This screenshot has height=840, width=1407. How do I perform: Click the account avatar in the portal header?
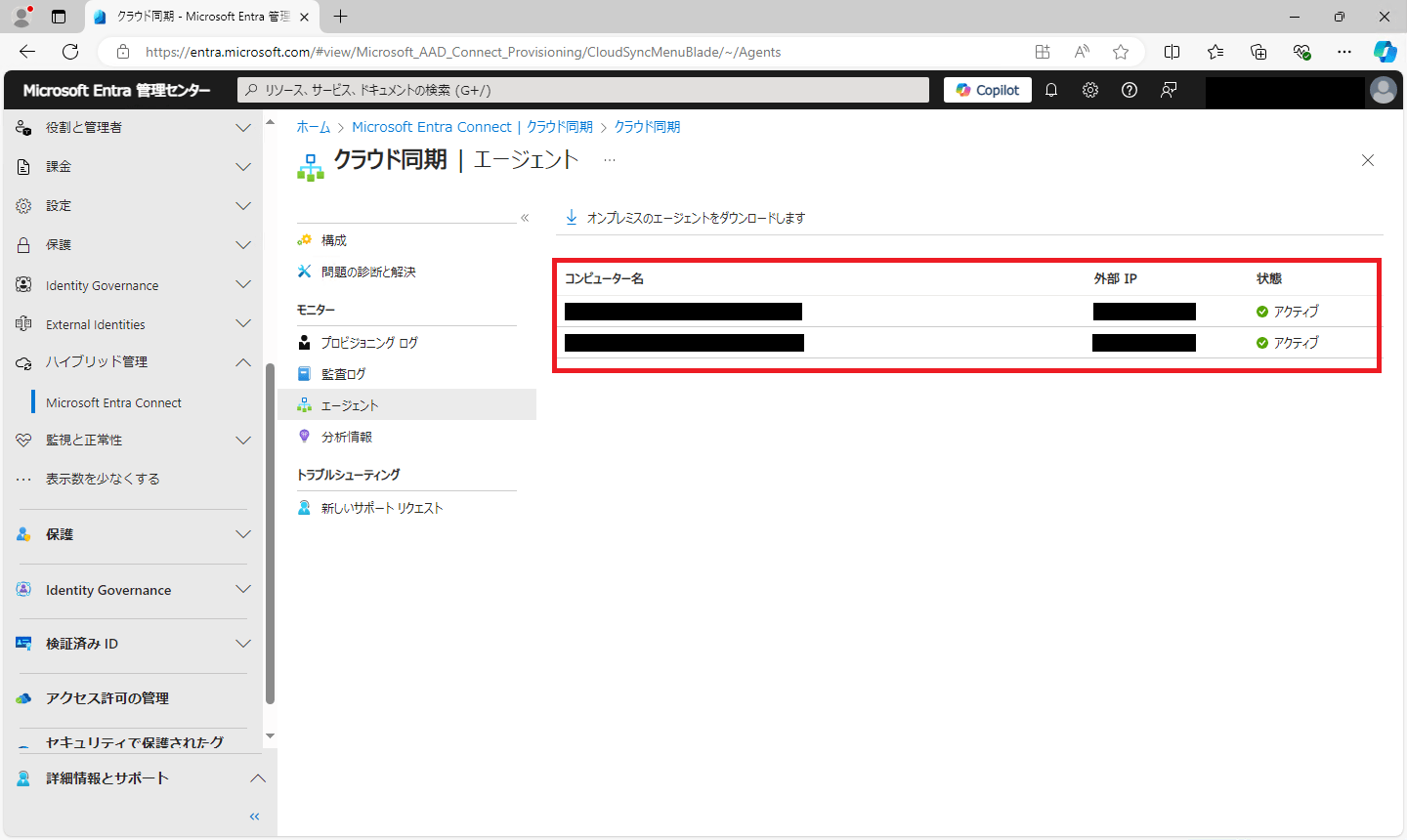coord(1384,90)
